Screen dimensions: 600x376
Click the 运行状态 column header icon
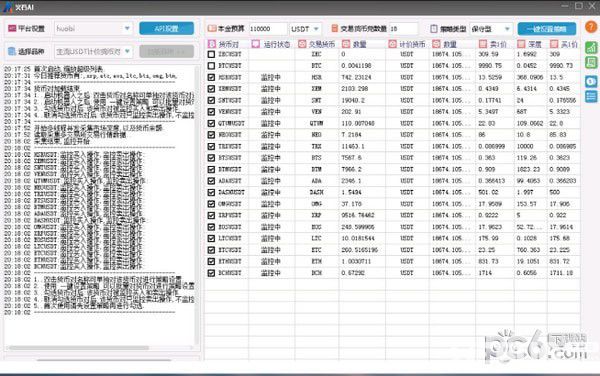pyautogui.click(x=256, y=44)
